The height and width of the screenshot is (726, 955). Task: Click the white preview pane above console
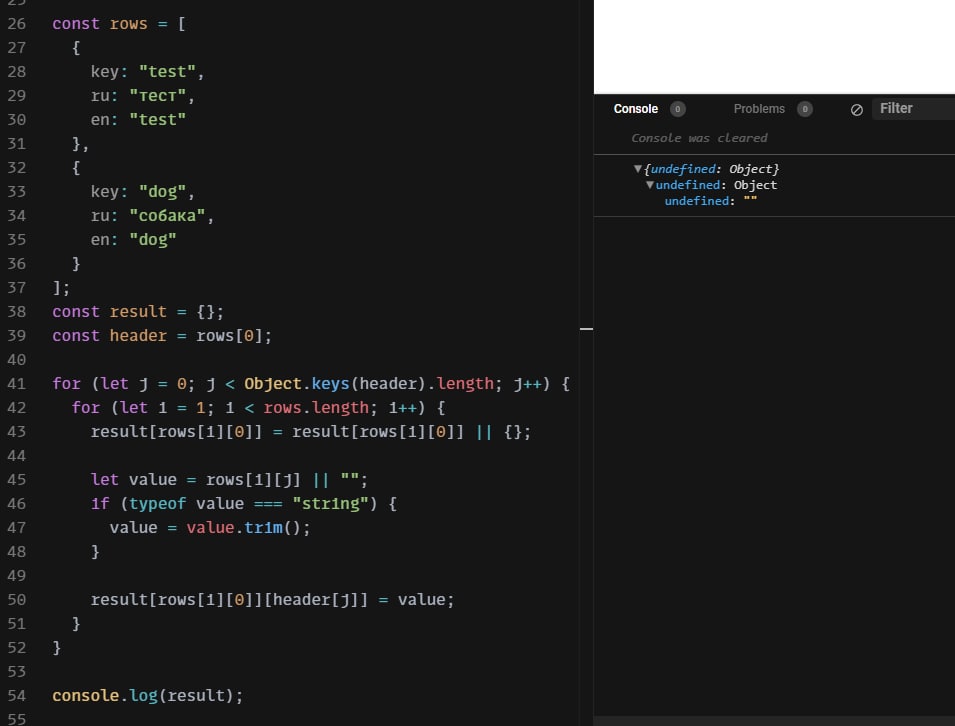pos(774,47)
